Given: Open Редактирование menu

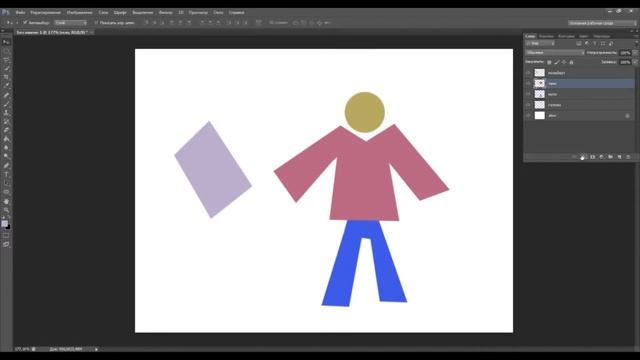Looking at the screenshot, I should click(x=45, y=13).
